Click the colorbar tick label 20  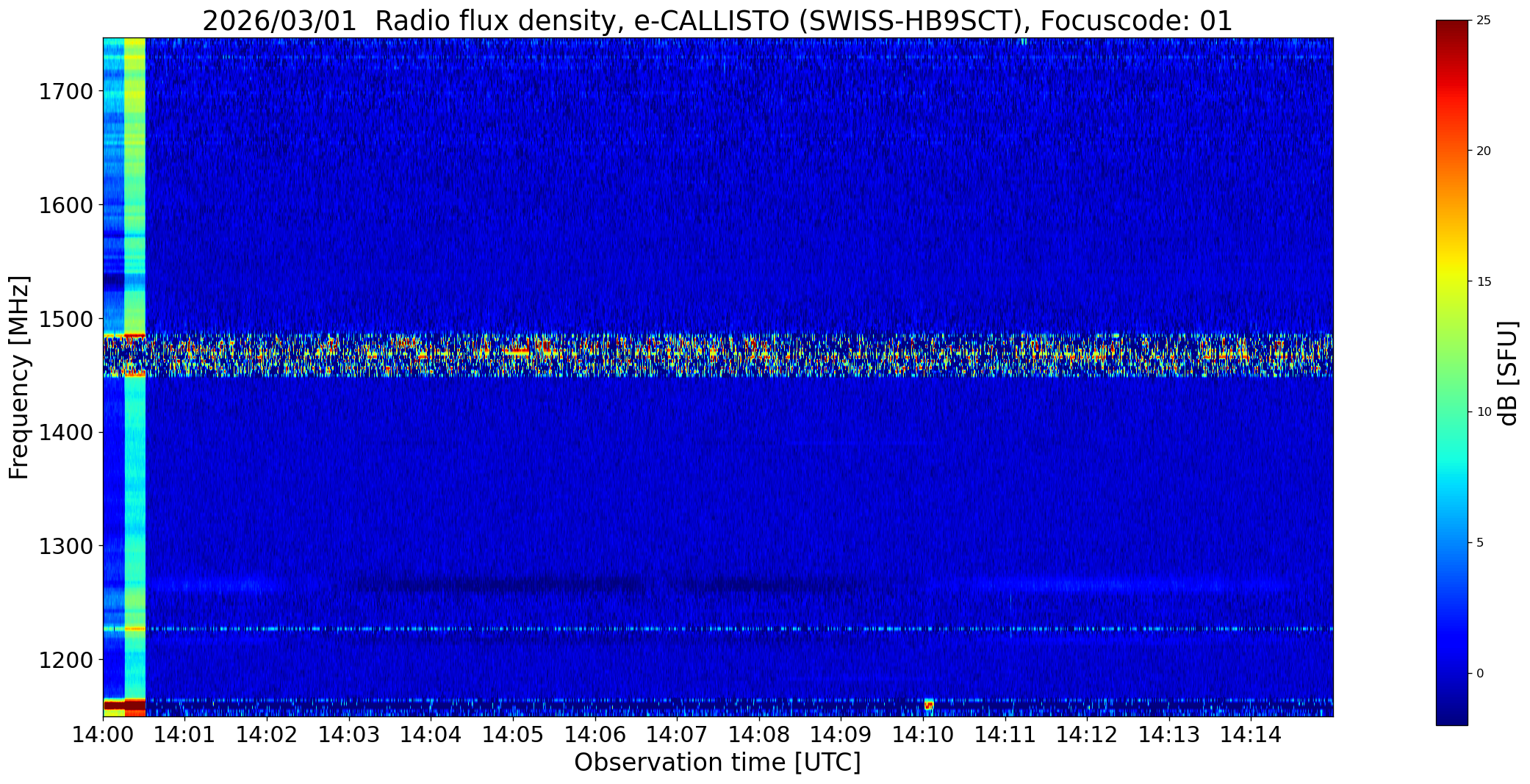click(1484, 151)
